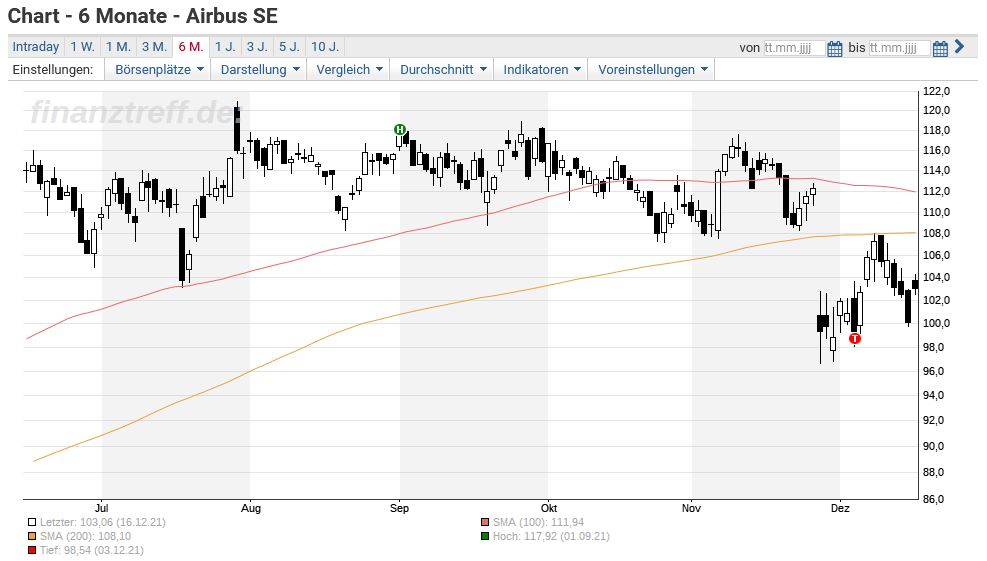Click the 'Chart - 6 Monate - Airbus SE' heading
The image size is (987, 561).
(143, 16)
